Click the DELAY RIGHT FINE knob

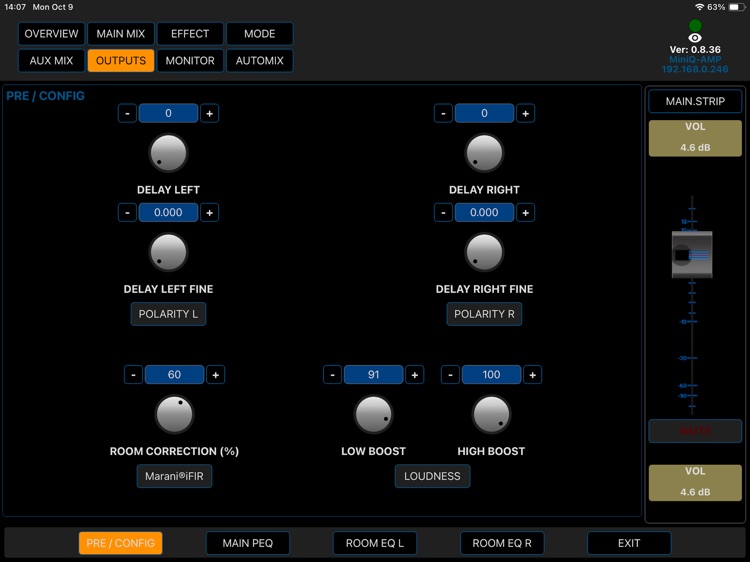[x=485, y=252]
